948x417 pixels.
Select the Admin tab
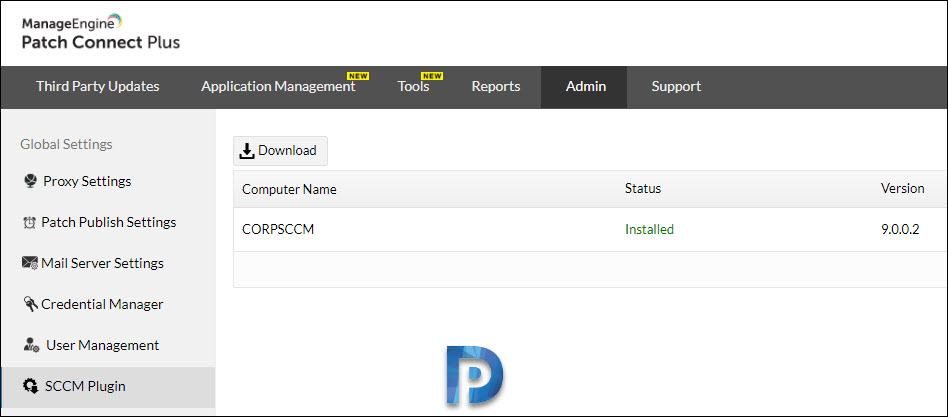tap(585, 86)
